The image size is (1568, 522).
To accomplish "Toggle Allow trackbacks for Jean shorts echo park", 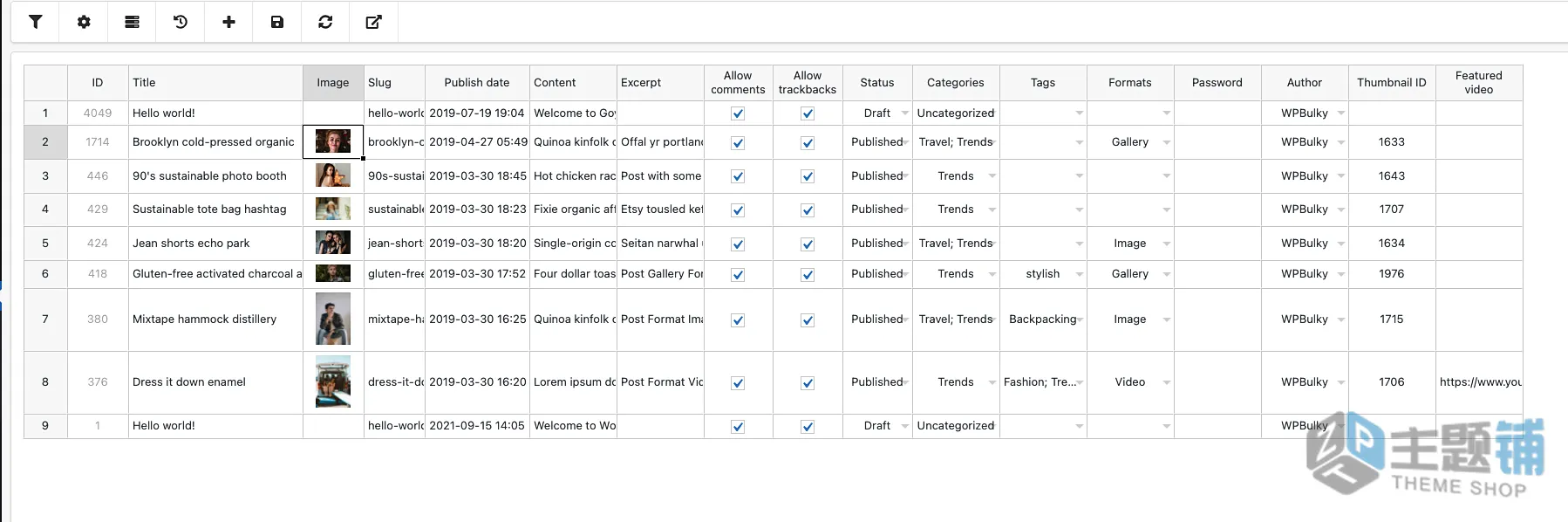I will [808, 244].
